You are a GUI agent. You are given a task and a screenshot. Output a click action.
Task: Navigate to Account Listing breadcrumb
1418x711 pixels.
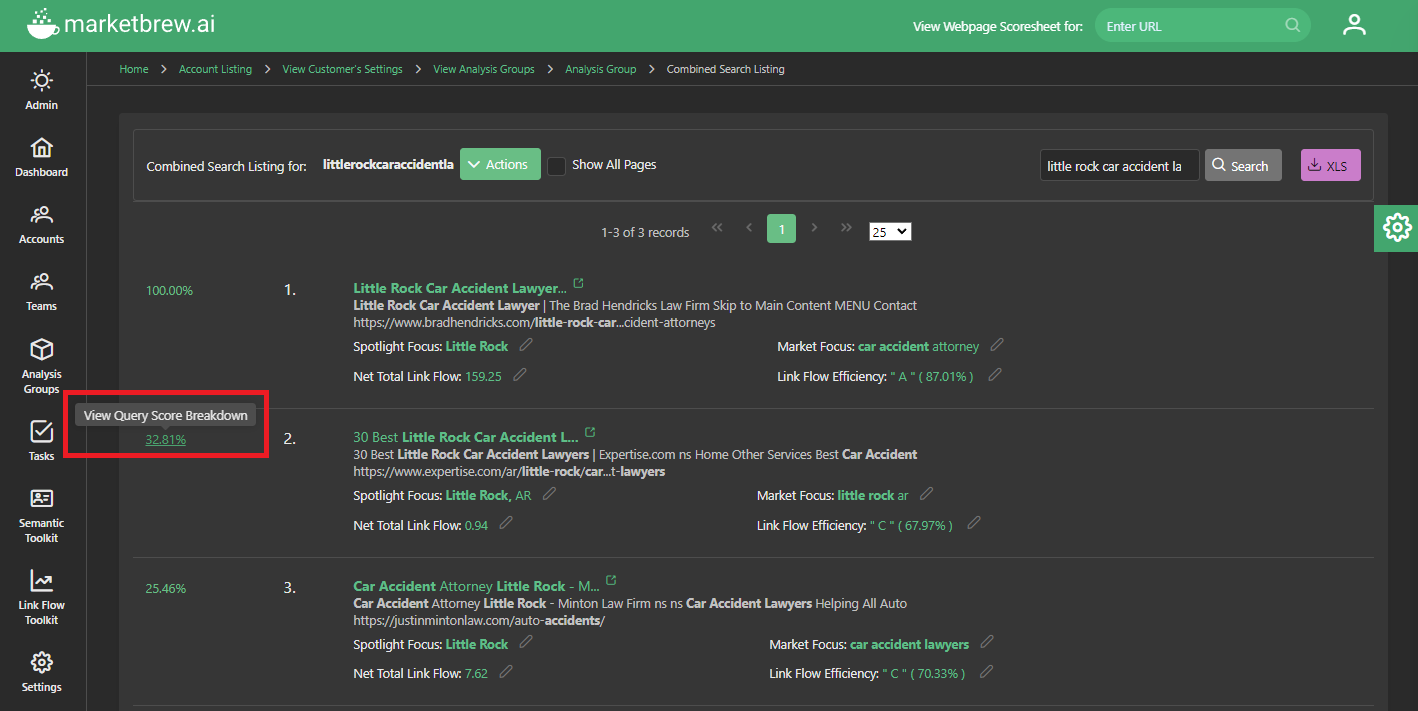(215, 69)
